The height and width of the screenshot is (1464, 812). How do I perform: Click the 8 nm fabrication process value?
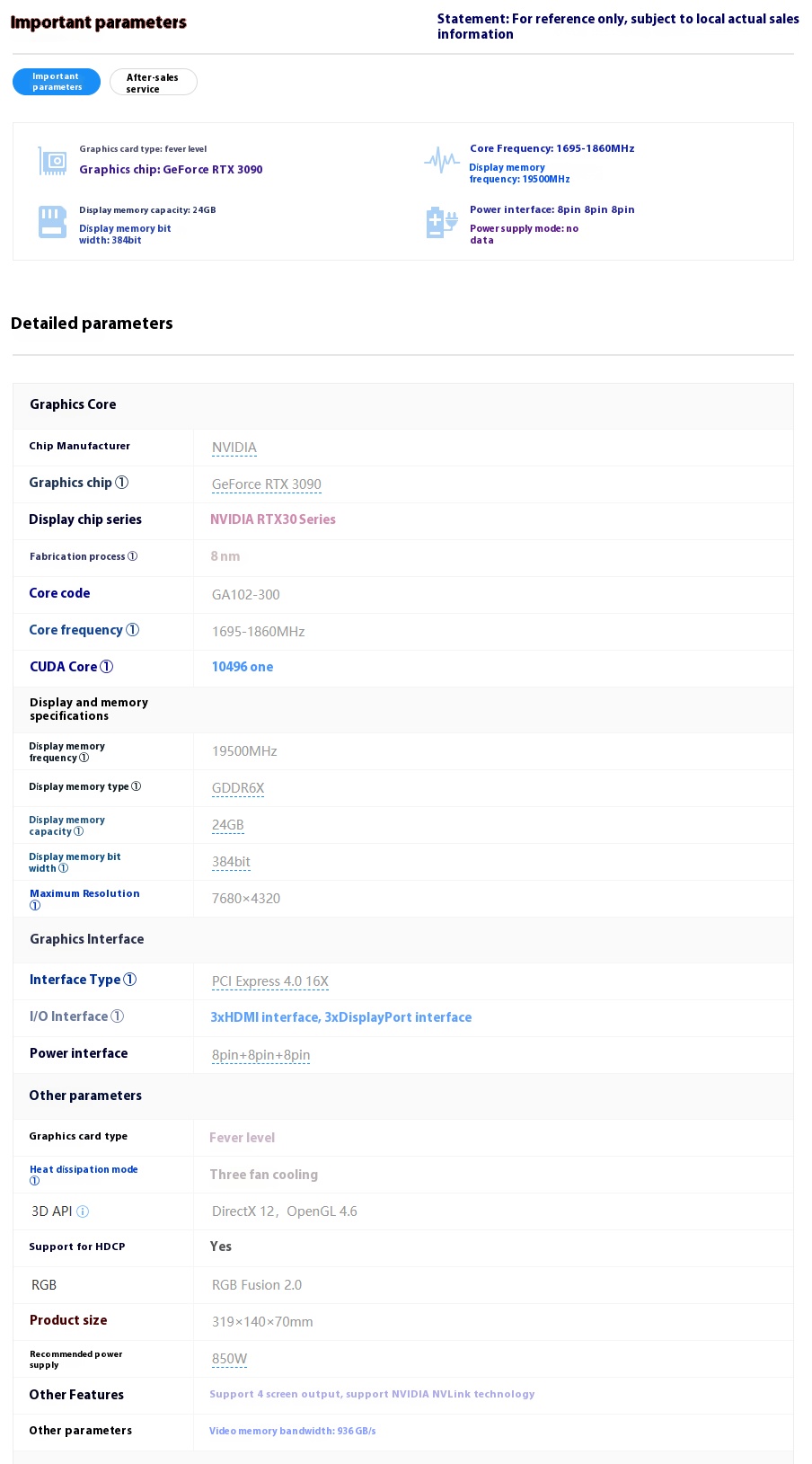click(225, 556)
